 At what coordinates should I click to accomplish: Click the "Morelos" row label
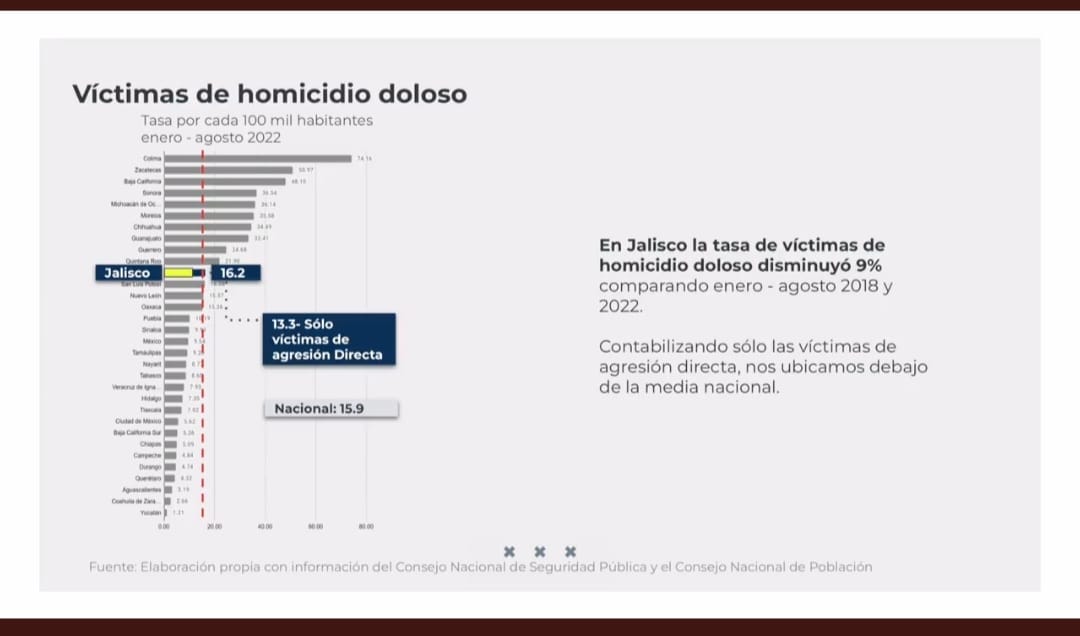tap(151, 216)
